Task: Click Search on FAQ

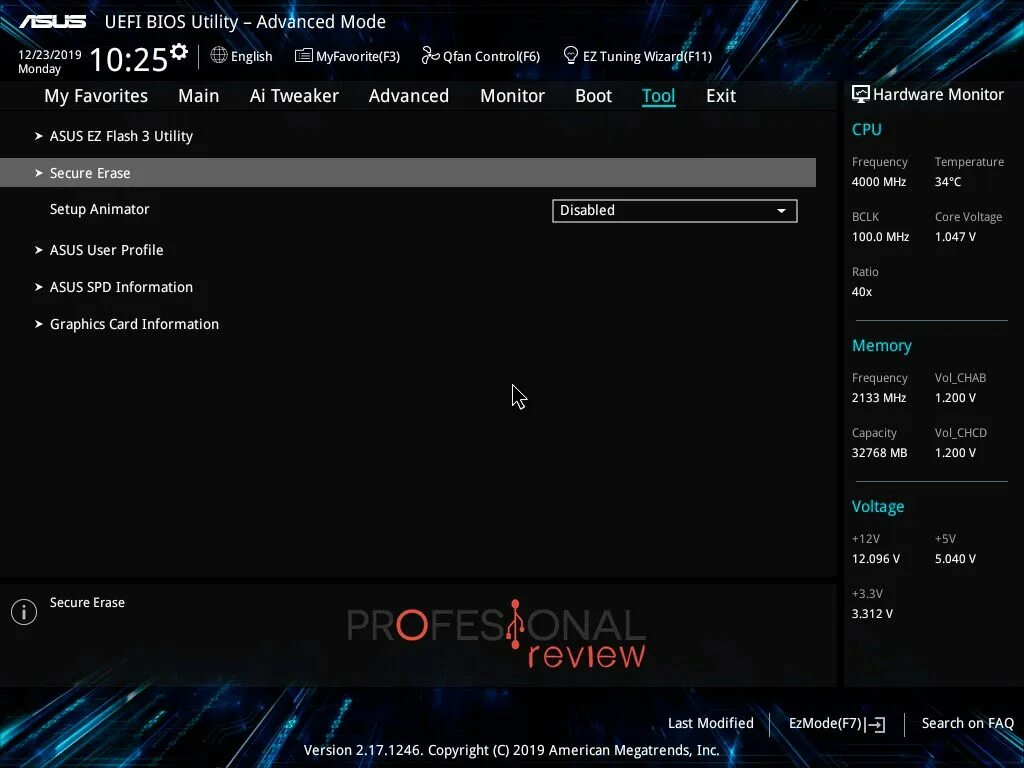Action: click(x=967, y=724)
